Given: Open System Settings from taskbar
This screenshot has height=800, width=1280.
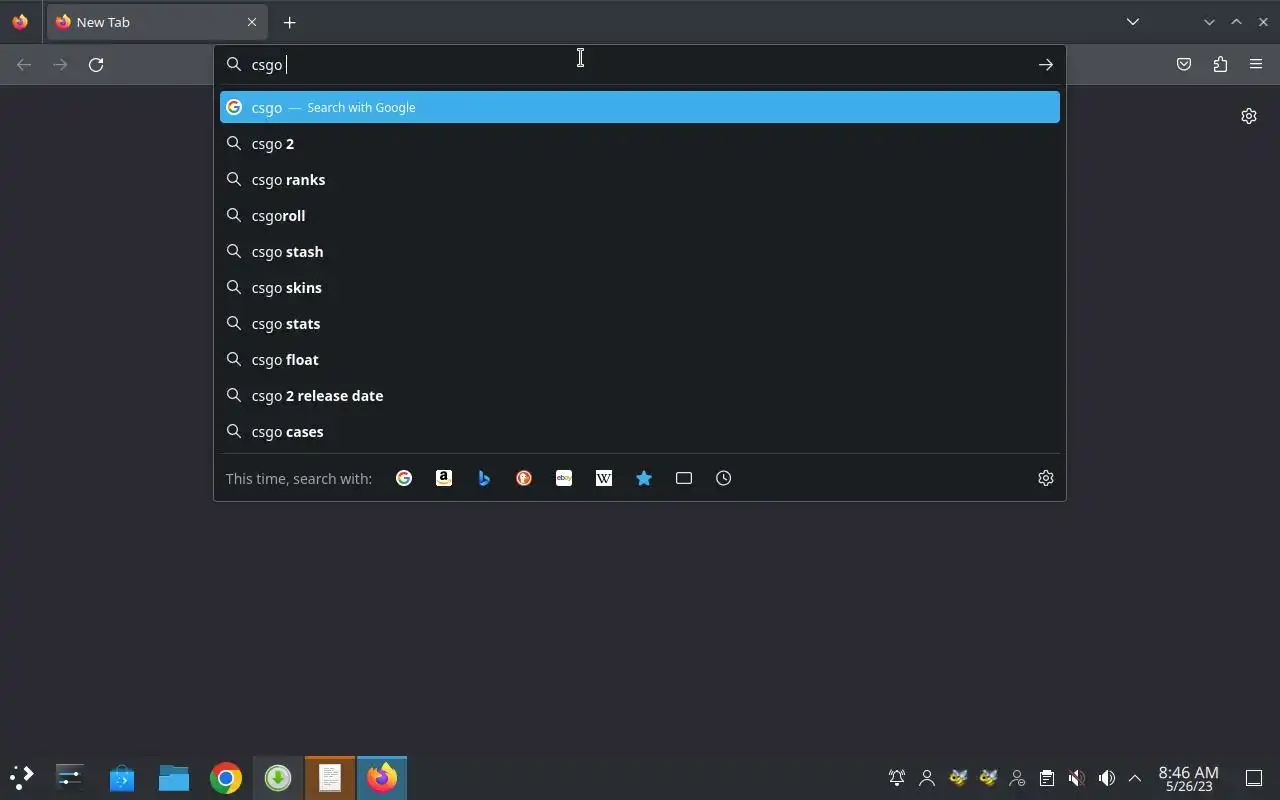Looking at the screenshot, I should coord(70,777).
